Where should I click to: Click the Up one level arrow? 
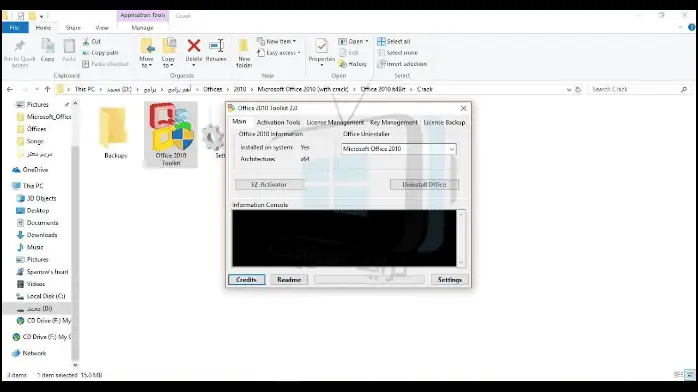click(47, 89)
